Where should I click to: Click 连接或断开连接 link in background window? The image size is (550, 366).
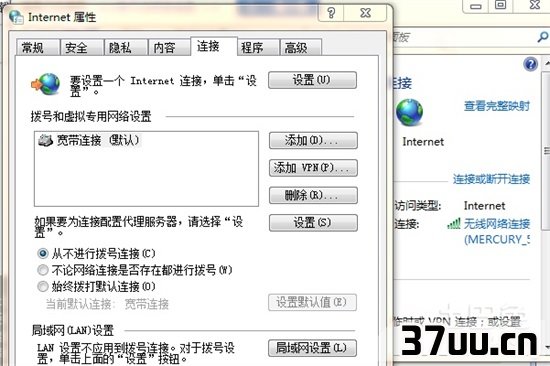(491, 179)
